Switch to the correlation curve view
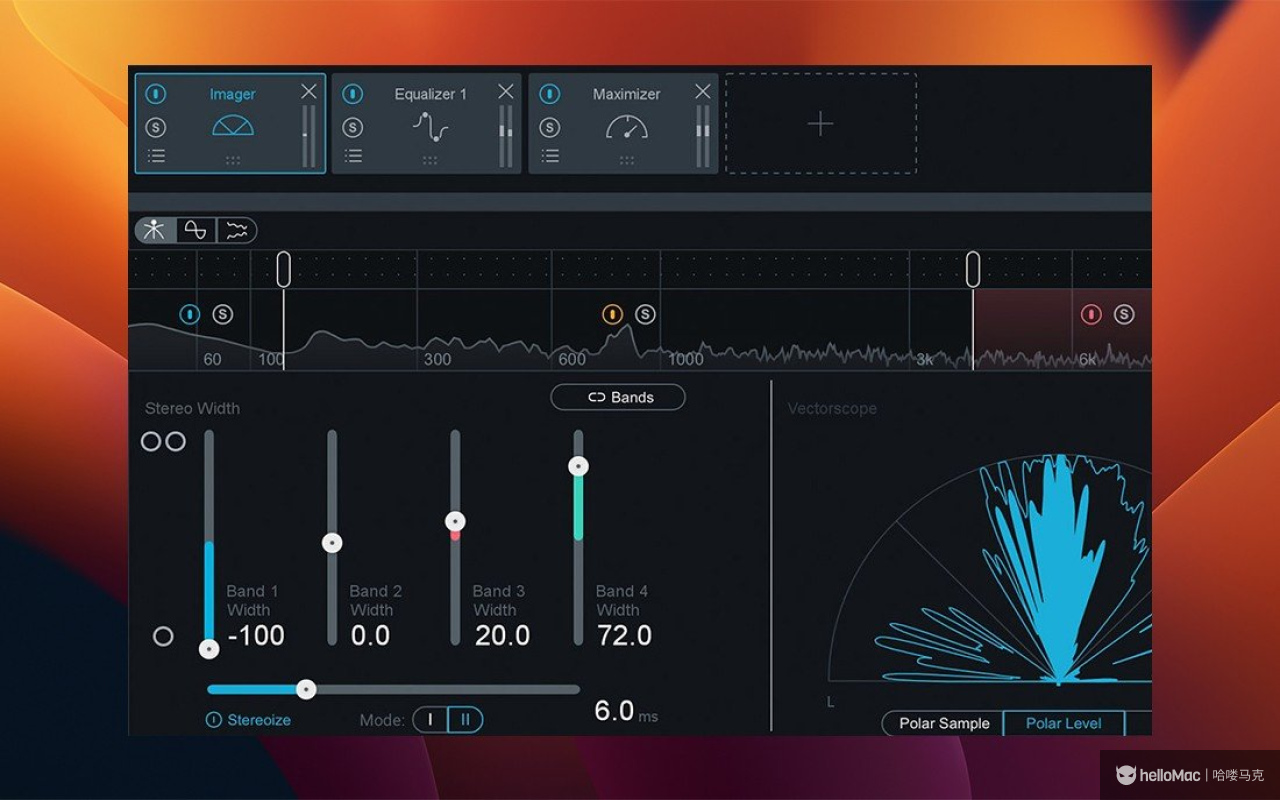Screen dimensions: 1280x800 (196, 231)
